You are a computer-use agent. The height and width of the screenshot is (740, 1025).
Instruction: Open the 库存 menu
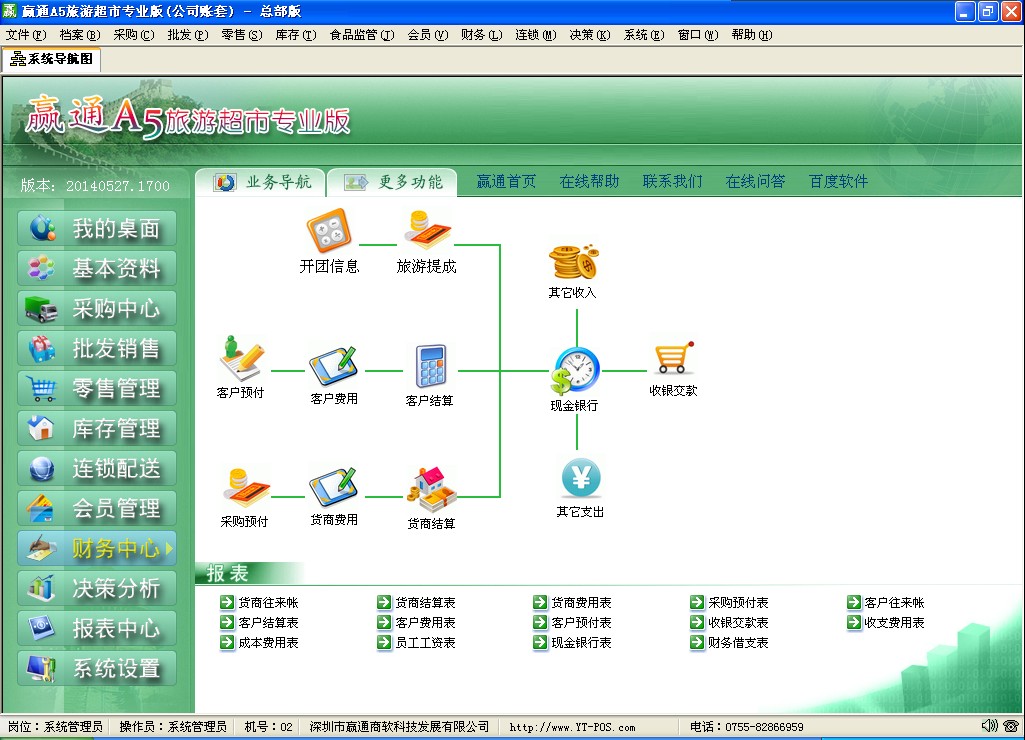click(295, 35)
